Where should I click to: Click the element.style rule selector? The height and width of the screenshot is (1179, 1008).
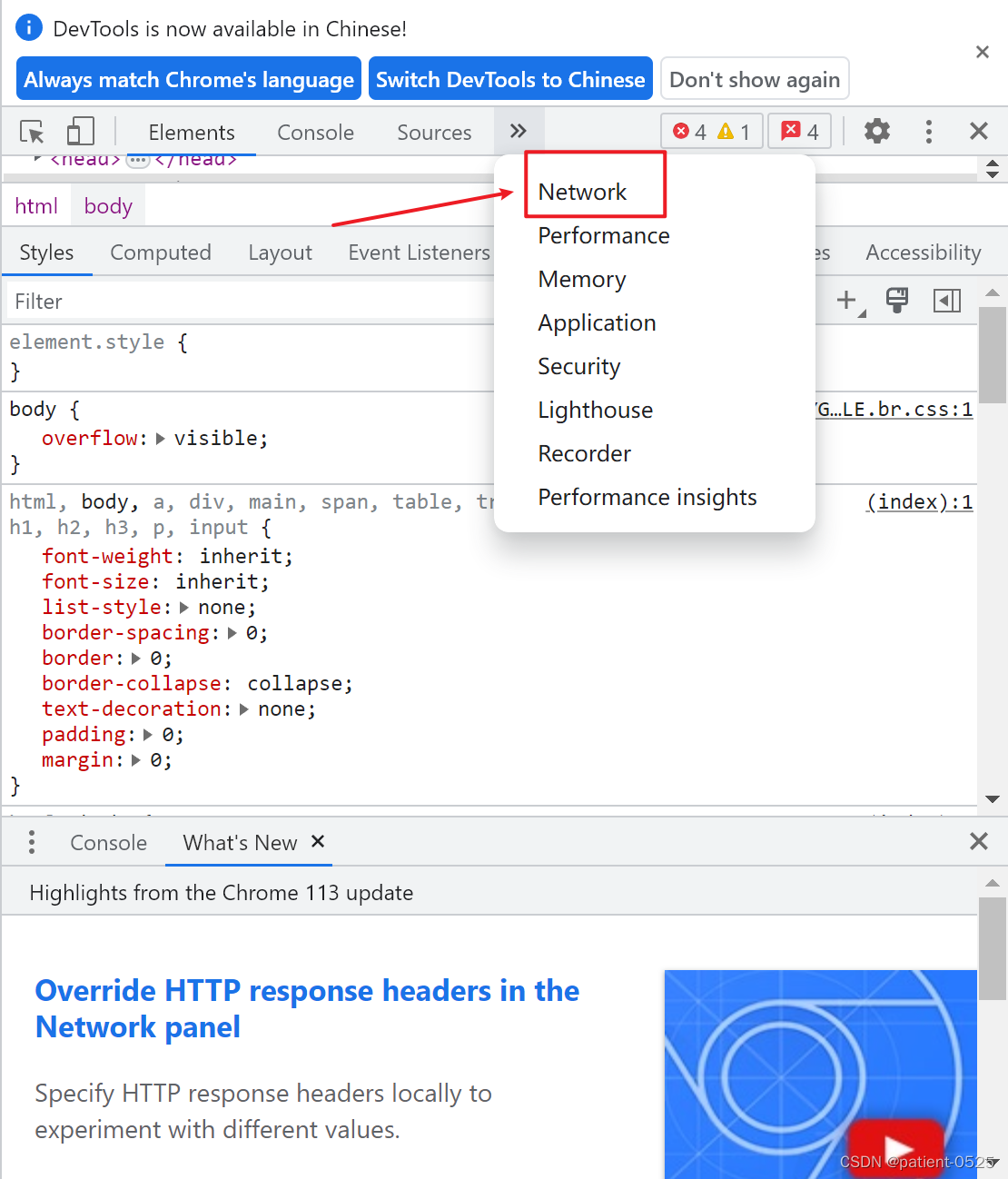coord(87,342)
